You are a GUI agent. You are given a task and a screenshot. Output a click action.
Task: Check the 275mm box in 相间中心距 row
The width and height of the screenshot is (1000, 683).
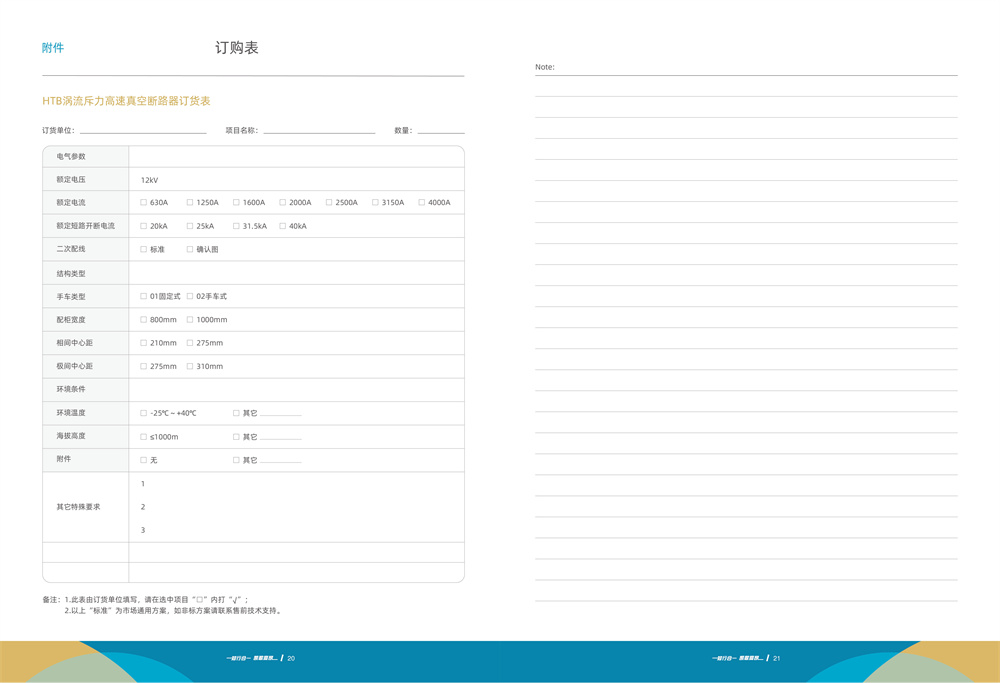pos(190,342)
